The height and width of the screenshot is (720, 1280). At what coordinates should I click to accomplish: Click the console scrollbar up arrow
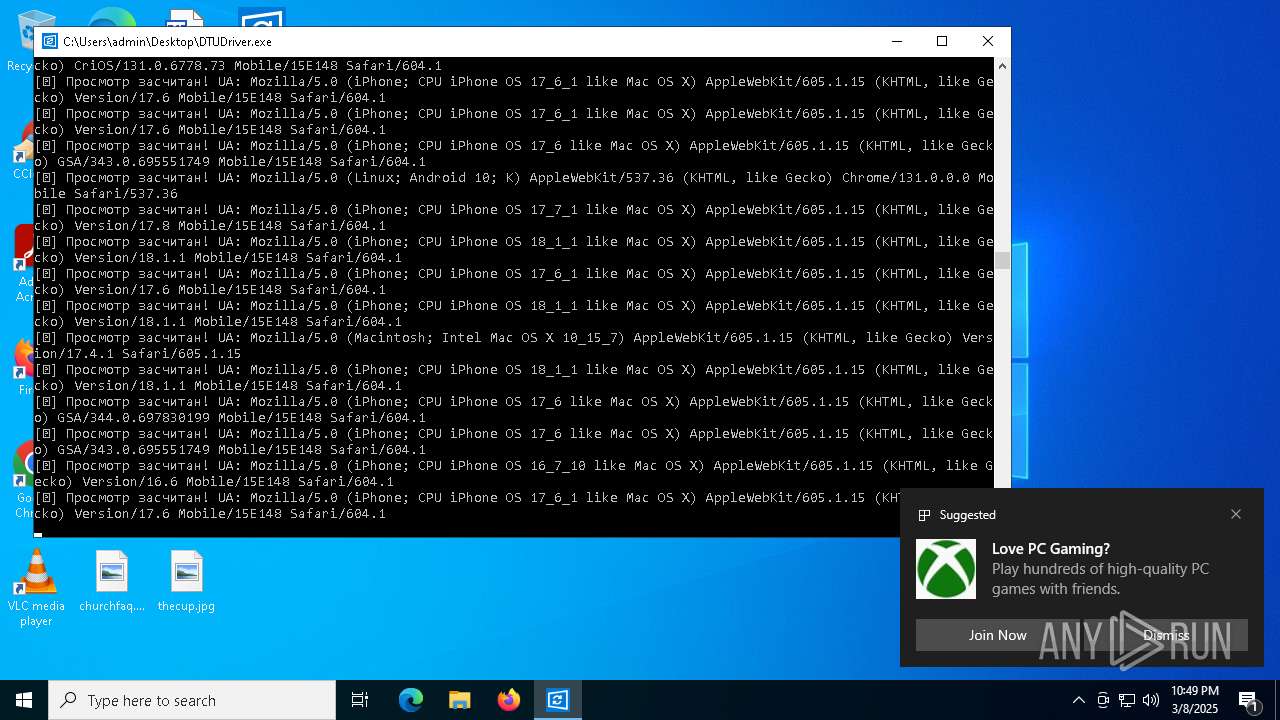click(1002, 66)
